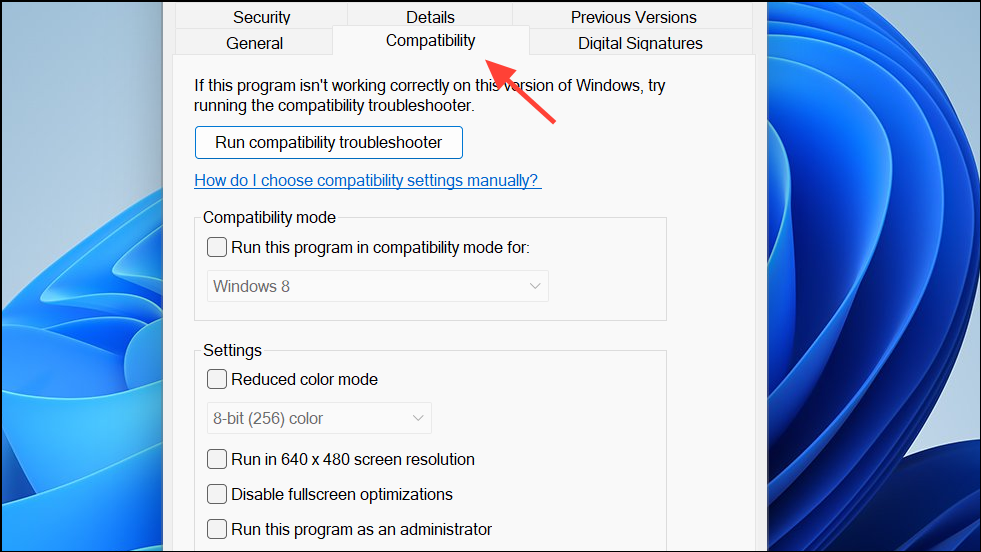The image size is (981, 552).
Task: Click the 'Compatibility mode' group heading
Action: [269, 217]
